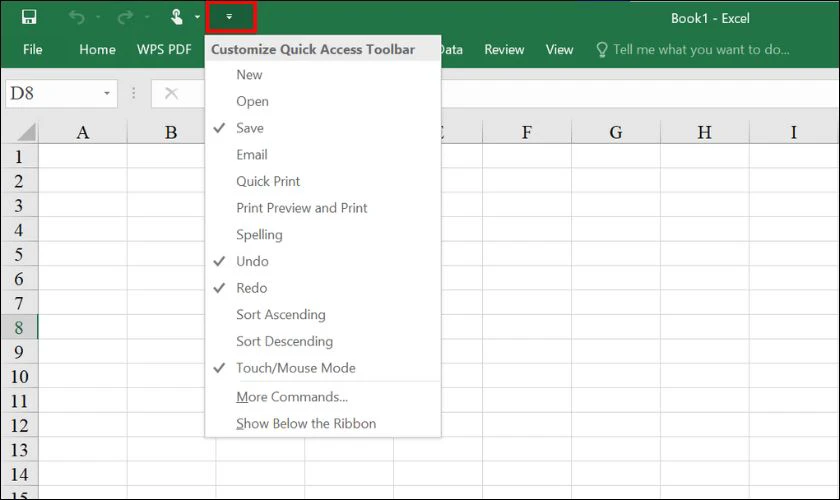Enable Sort Ascending in the customize menu
840x500 pixels.
point(323,315)
